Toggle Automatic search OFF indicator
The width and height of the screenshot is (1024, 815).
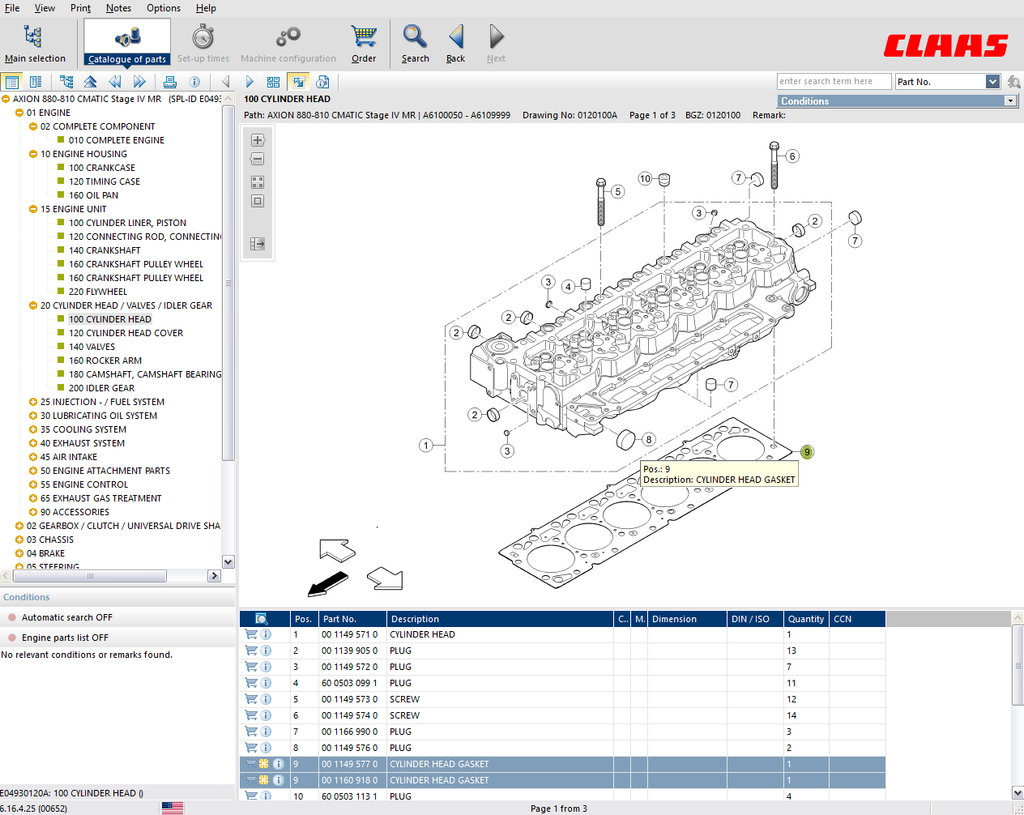point(12,617)
